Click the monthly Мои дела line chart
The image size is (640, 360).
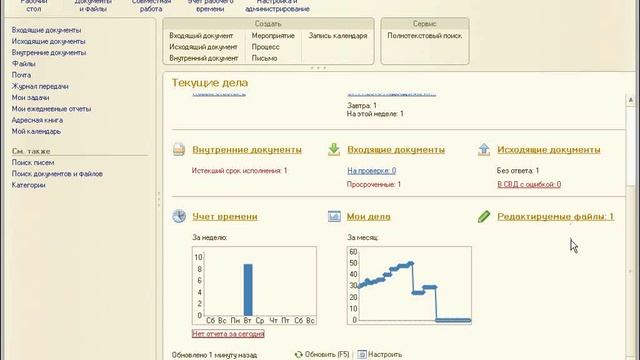click(409, 286)
